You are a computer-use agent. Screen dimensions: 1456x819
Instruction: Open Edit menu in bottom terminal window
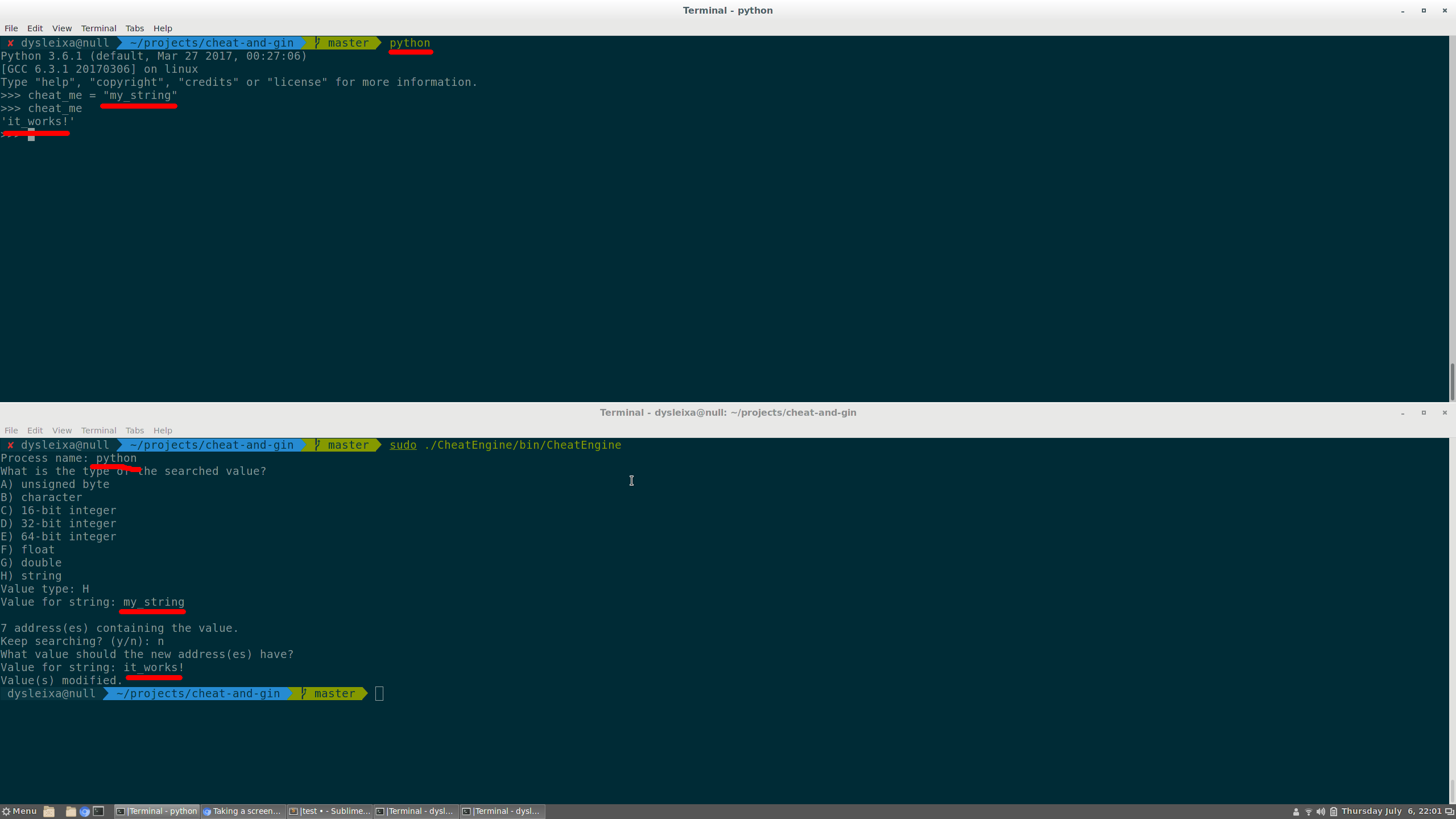click(35, 431)
